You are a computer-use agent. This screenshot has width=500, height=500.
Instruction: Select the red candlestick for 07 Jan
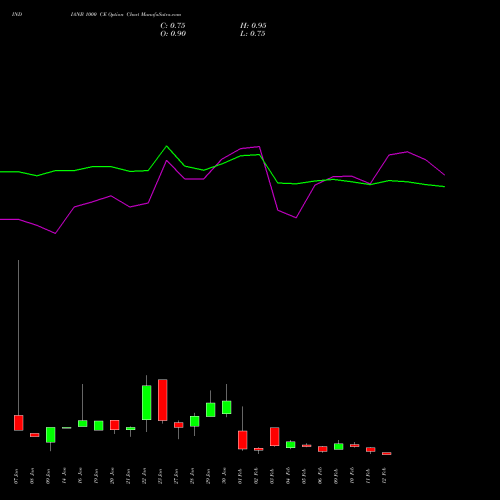[x=19, y=423]
